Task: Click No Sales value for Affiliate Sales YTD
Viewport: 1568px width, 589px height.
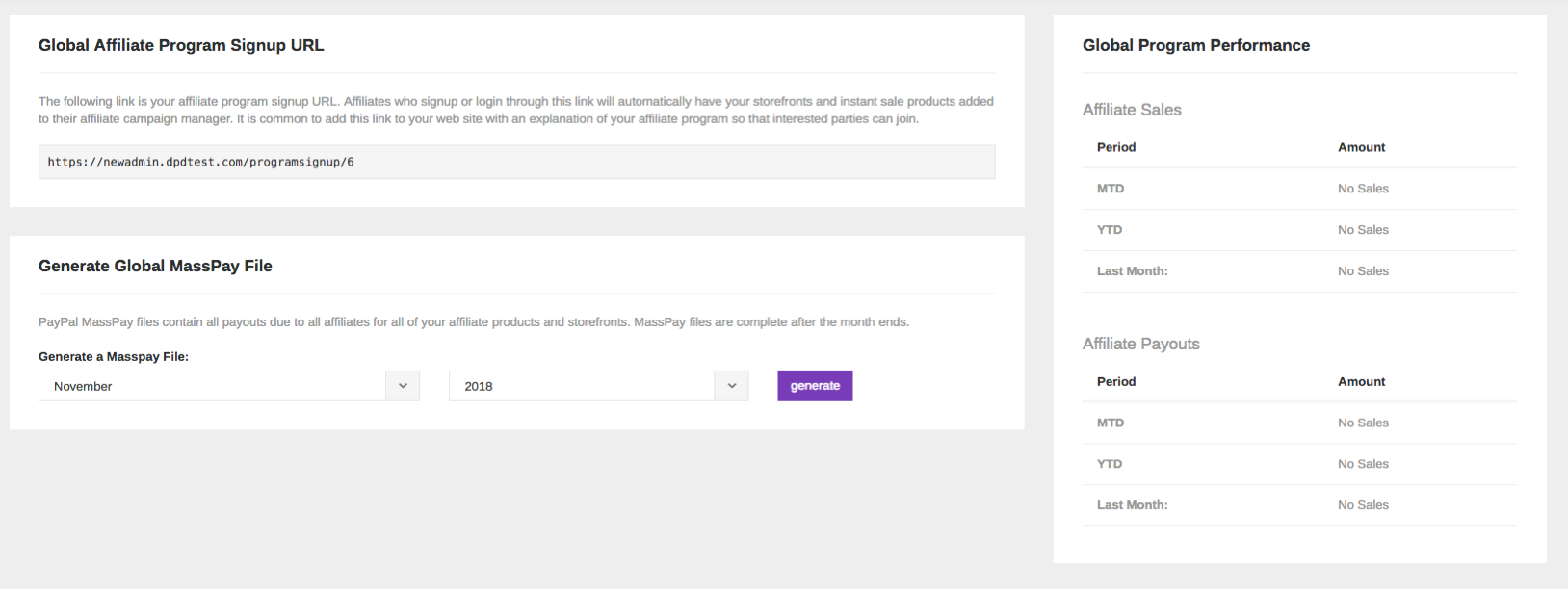Action: tap(1363, 230)
